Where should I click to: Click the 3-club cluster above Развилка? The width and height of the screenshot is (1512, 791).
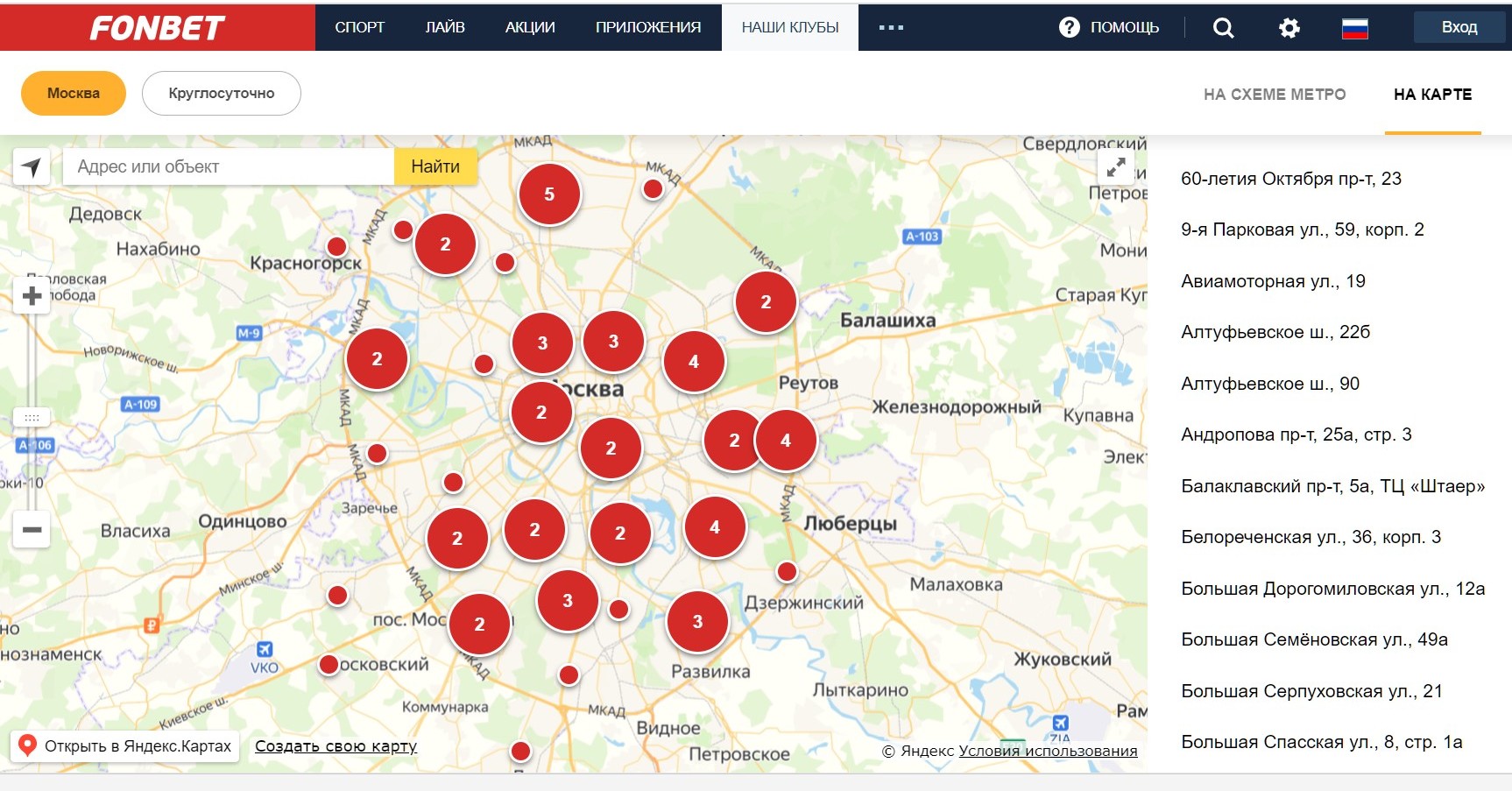click(697, 622)
